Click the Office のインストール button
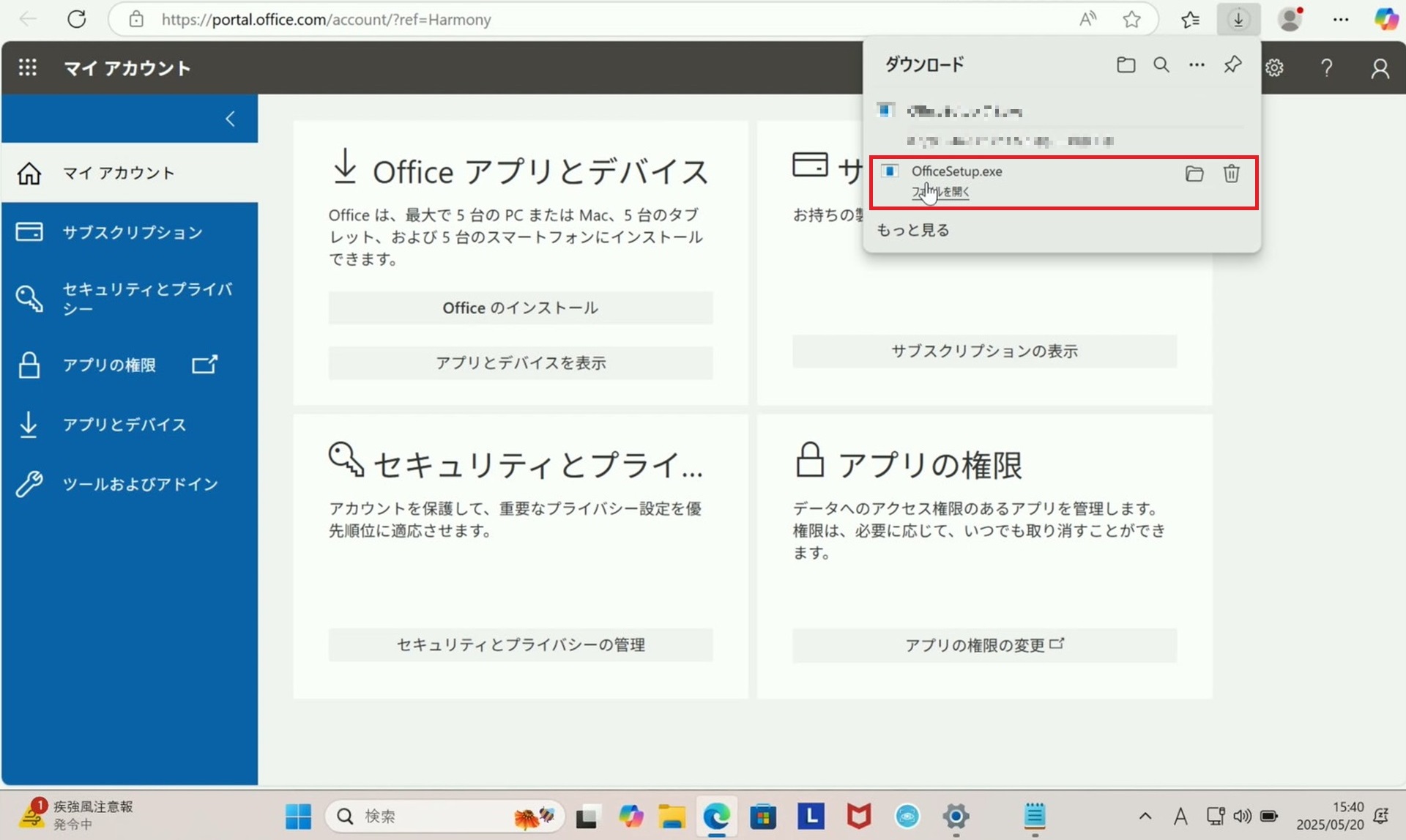 coord(521,308)
